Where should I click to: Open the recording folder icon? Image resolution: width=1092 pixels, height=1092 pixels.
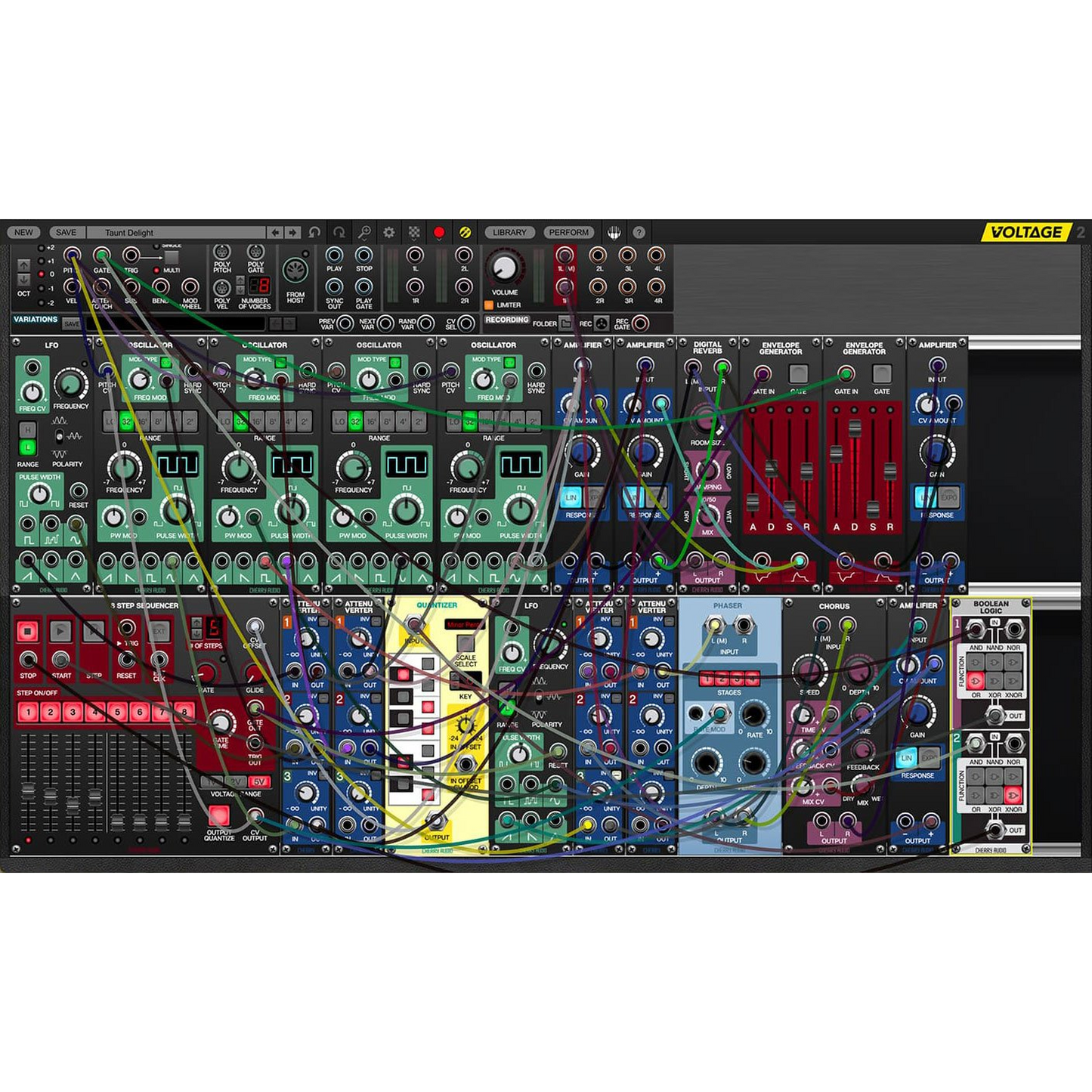click(x=566, y=323)
